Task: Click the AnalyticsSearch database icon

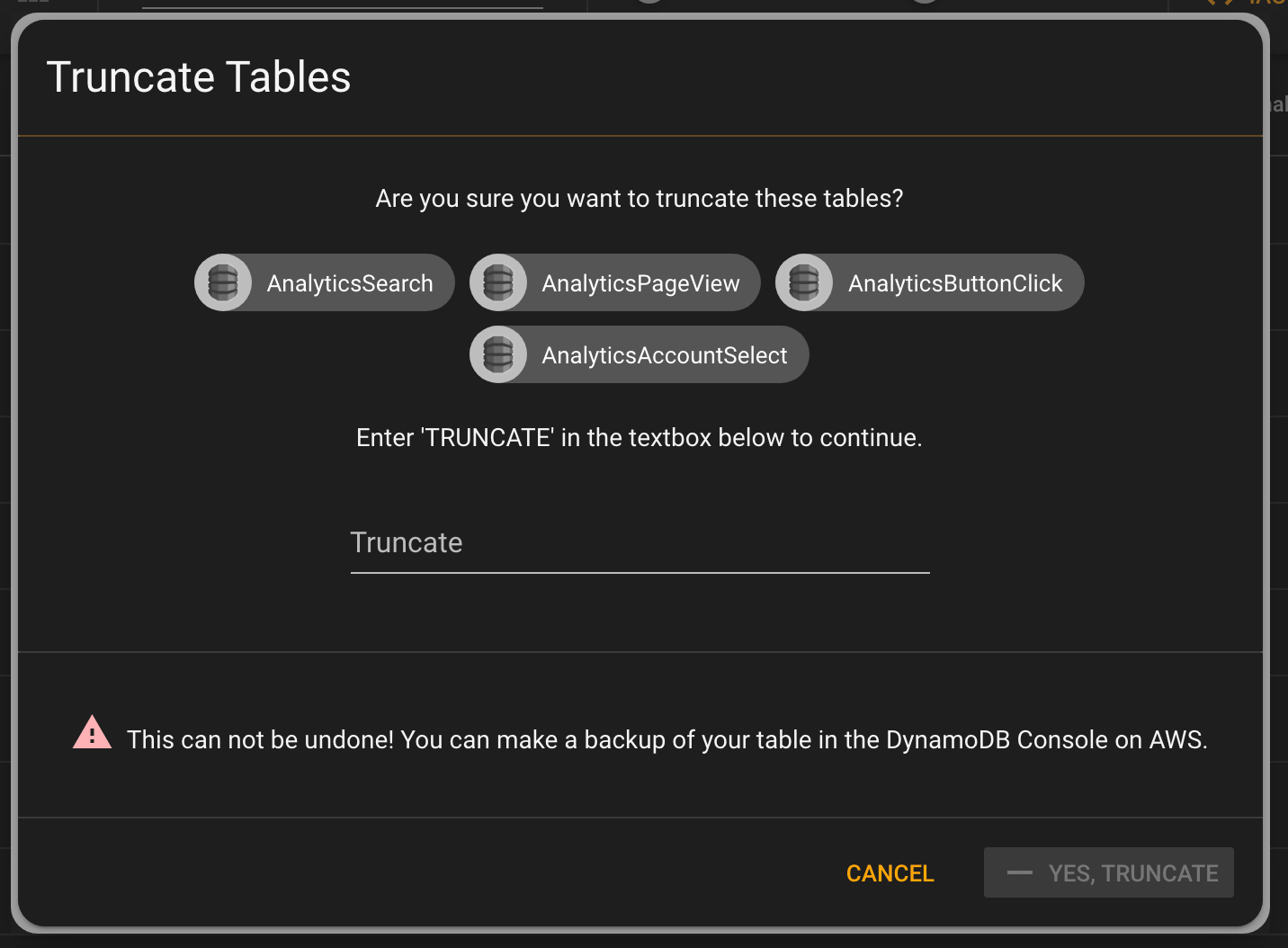Action: [x=223, y=282]
